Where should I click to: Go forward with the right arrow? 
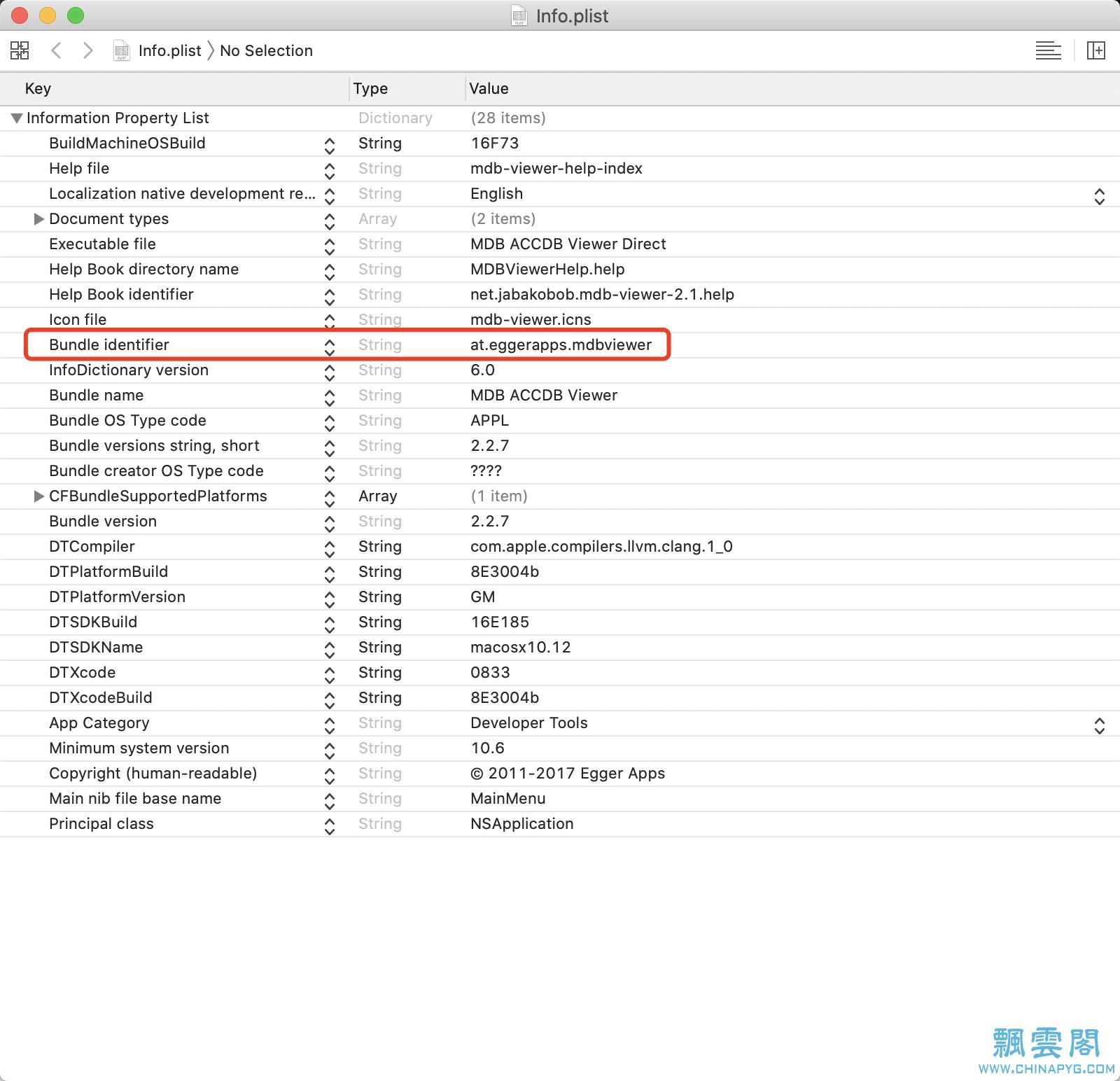87,50
